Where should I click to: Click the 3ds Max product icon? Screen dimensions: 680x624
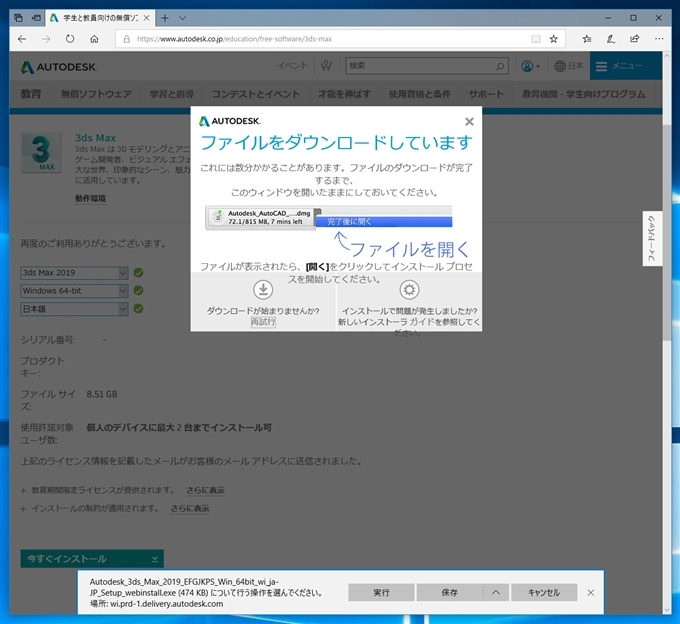tap(41, 153)
